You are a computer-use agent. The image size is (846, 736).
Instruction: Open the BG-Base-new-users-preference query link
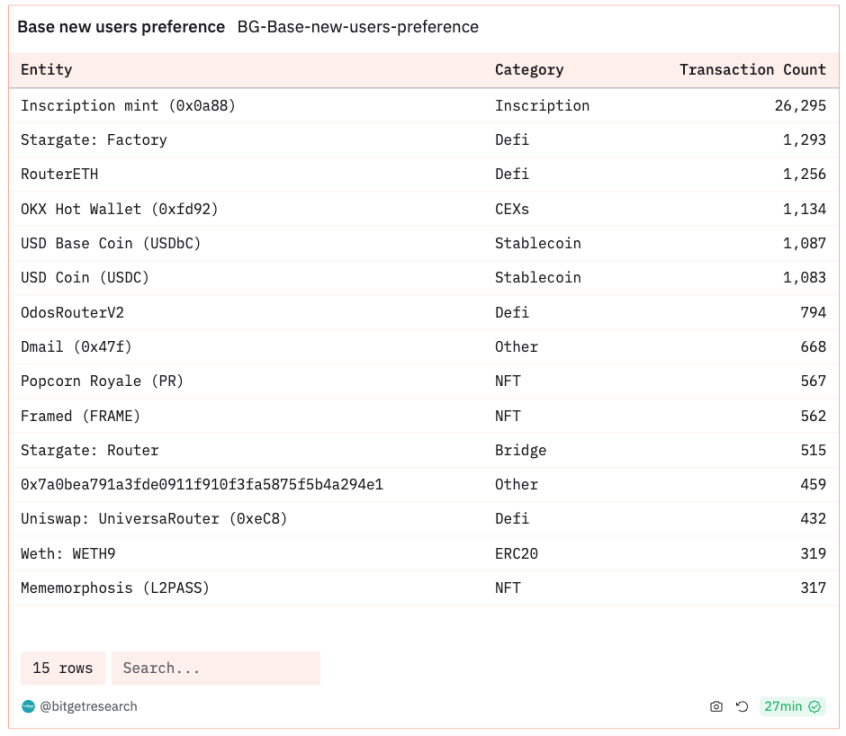(358, 26)
